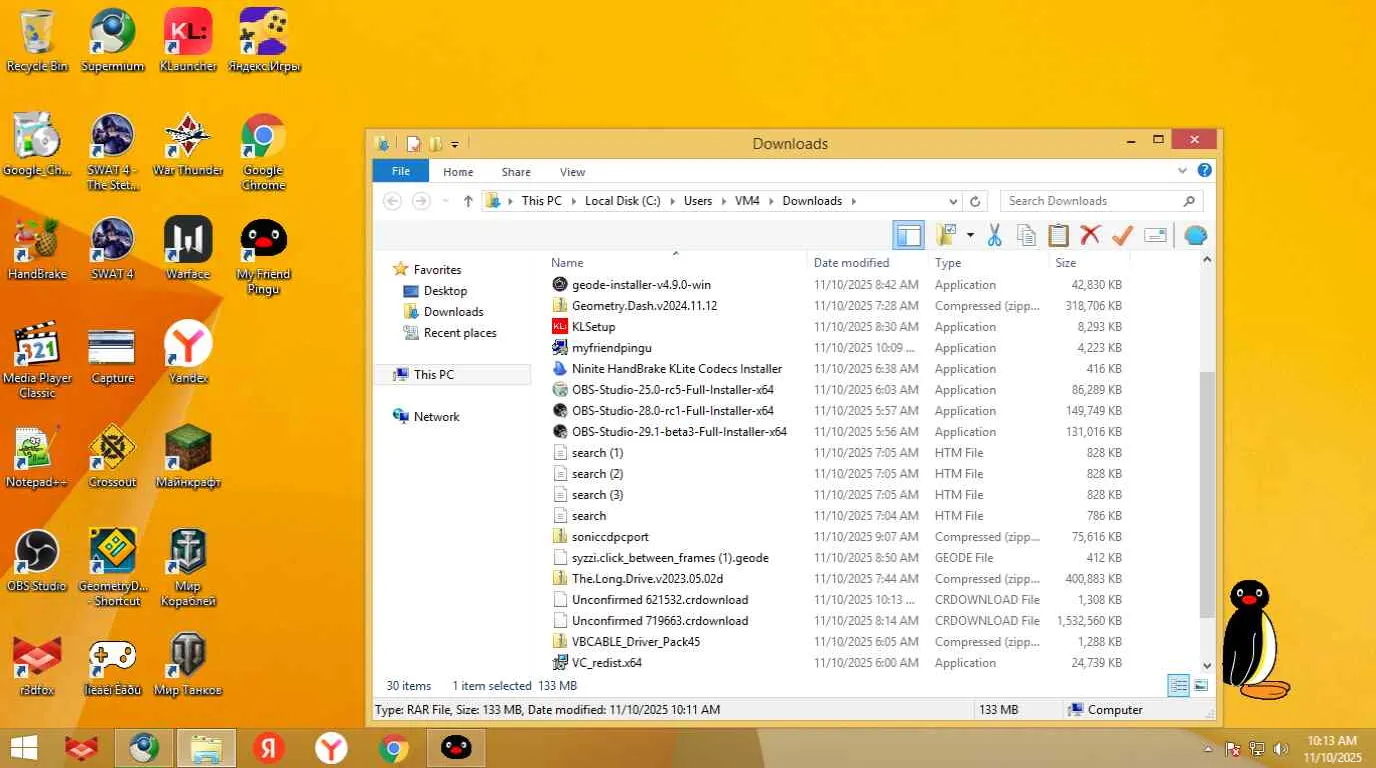Click the Copy icon in Explorer toolbar

1026,235
